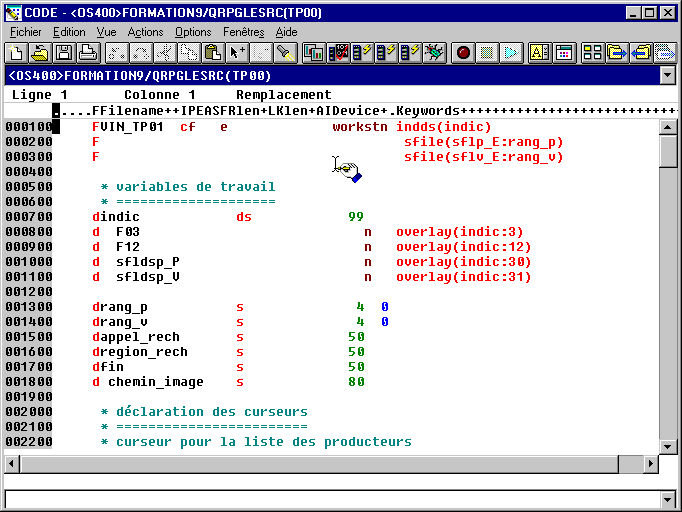The height and width of the screenshot is (512, 682).
Task: Click the flashlight Find icon
Action: coord(286,52)
